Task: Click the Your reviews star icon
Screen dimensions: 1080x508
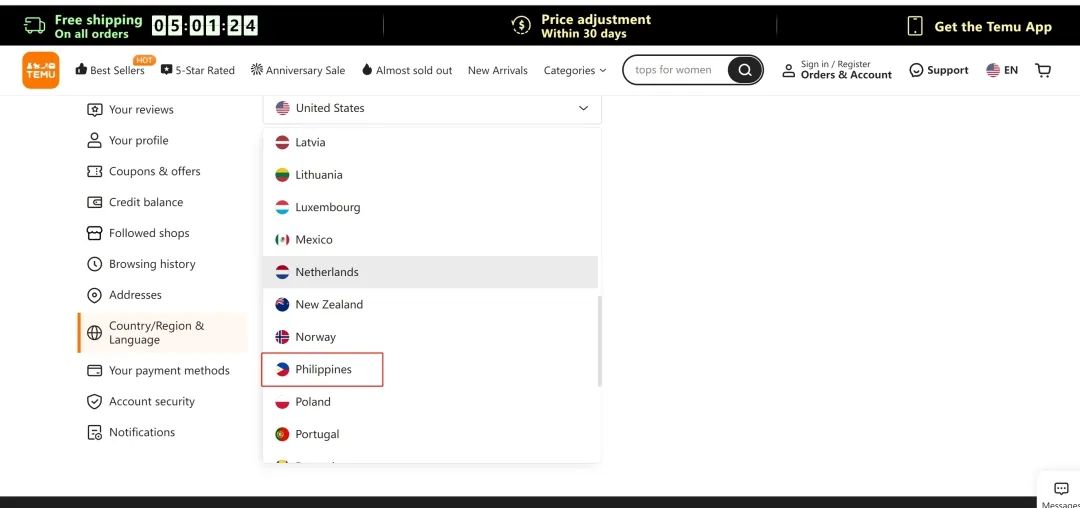Action: click(x=94, y=109)
